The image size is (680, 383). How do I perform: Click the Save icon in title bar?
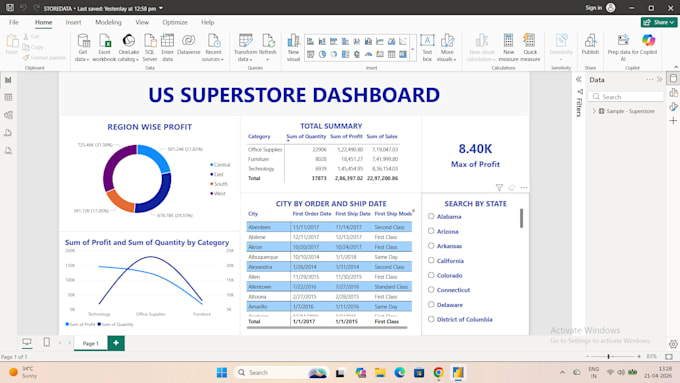[10, 8]
